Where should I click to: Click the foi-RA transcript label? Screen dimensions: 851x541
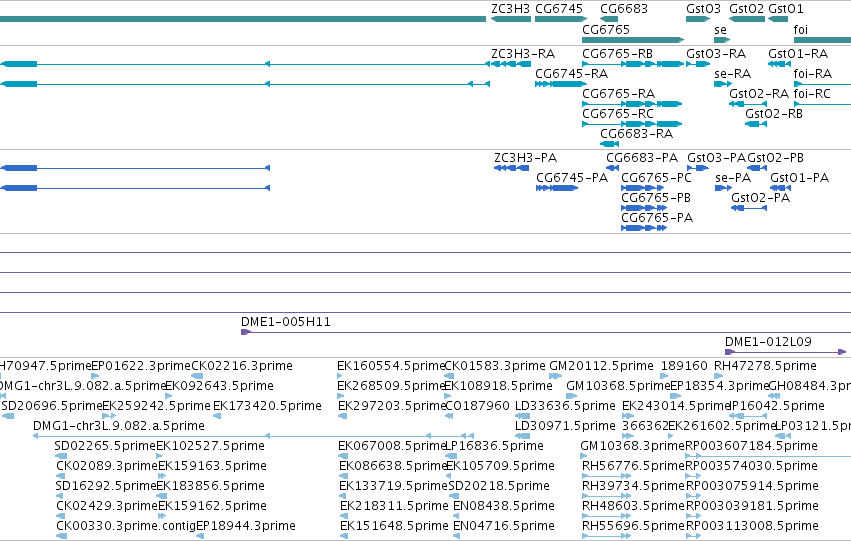[x=812, y=74]
